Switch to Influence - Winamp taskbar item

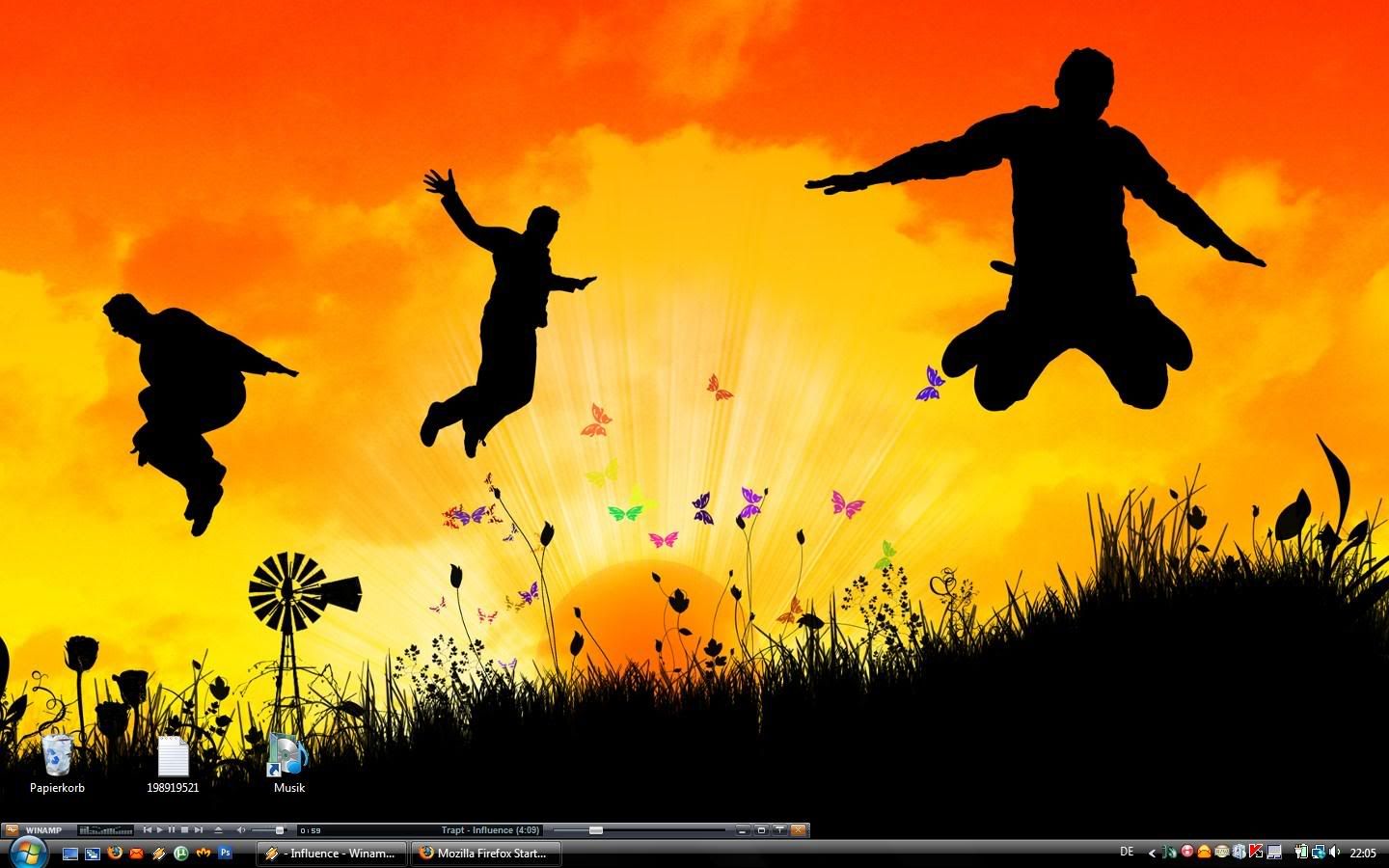tap(331, 853)
